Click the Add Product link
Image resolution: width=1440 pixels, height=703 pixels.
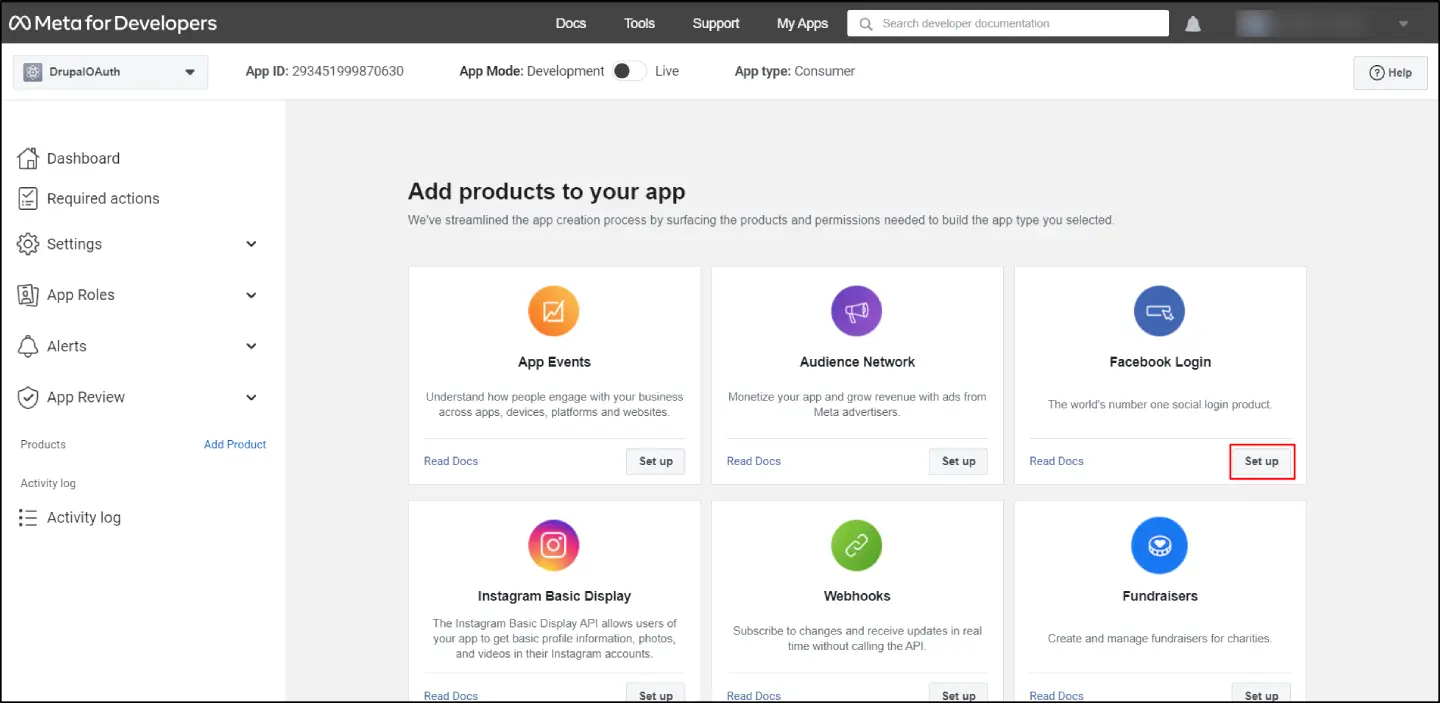tap(235, 444)
